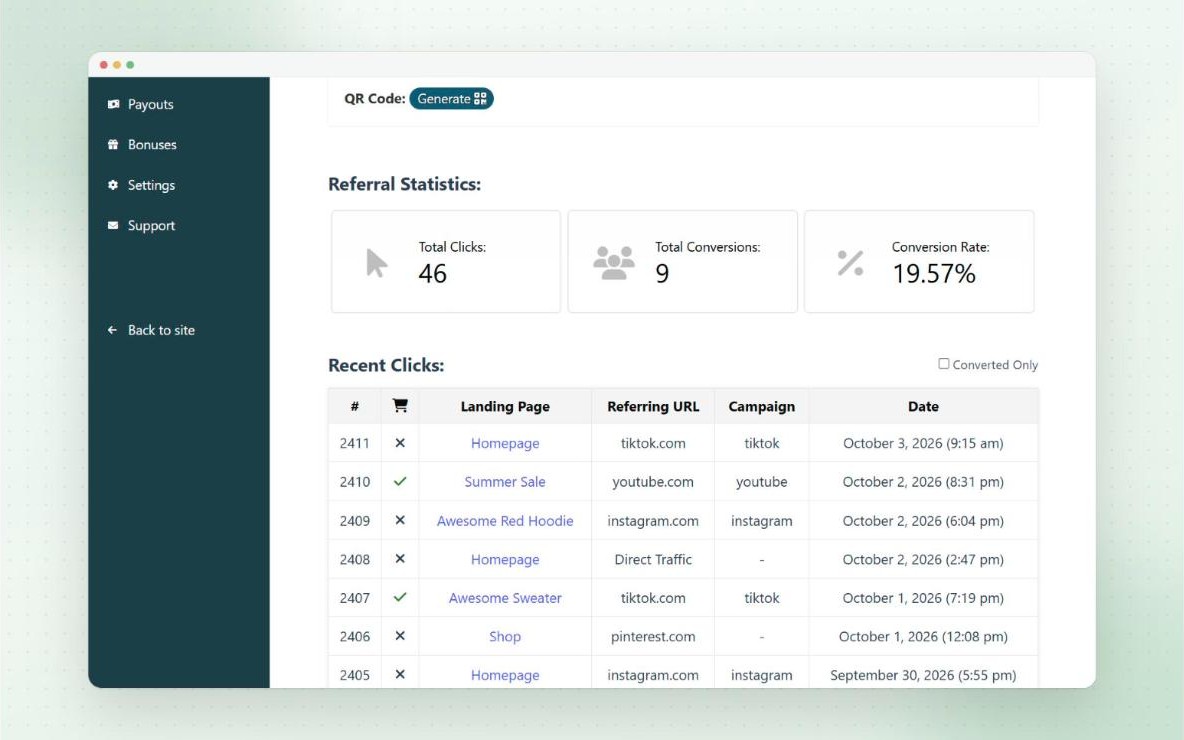The width and height of the screenshot is (1184, 740).
Task: Select click number 2407
Action: [x=355, y=598]
